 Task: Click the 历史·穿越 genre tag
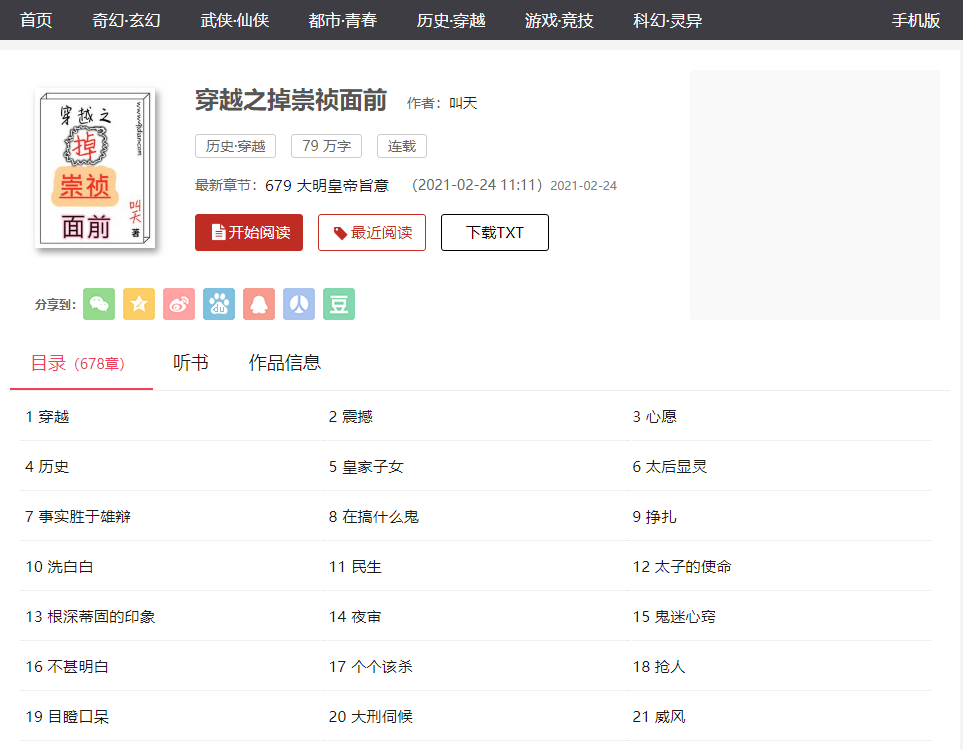tap(235, 146)
